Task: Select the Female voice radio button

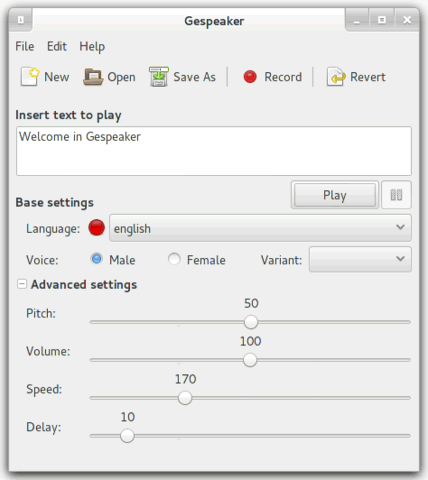Action: pyautogui.click(x=174, y=259)
